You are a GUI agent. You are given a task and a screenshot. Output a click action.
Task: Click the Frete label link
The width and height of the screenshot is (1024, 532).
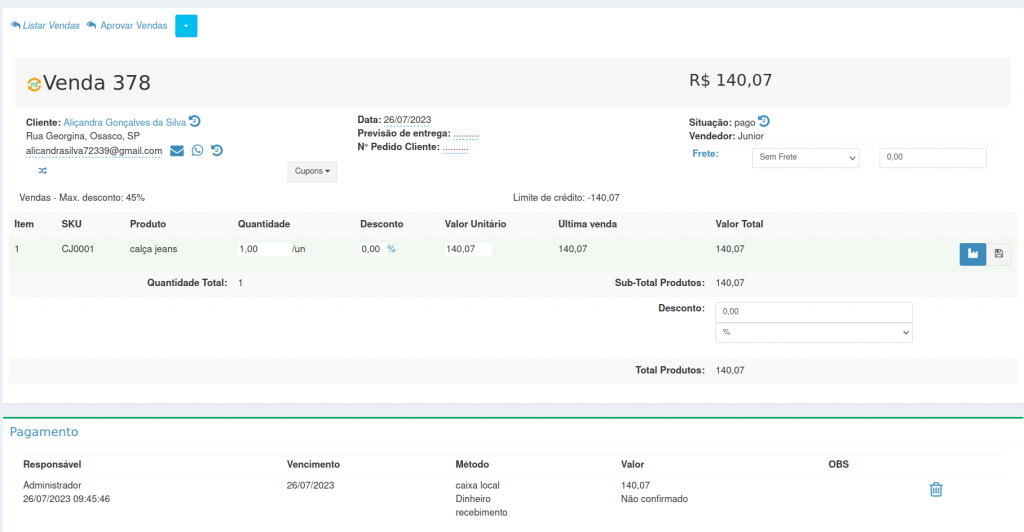click(x=705, y=154)
